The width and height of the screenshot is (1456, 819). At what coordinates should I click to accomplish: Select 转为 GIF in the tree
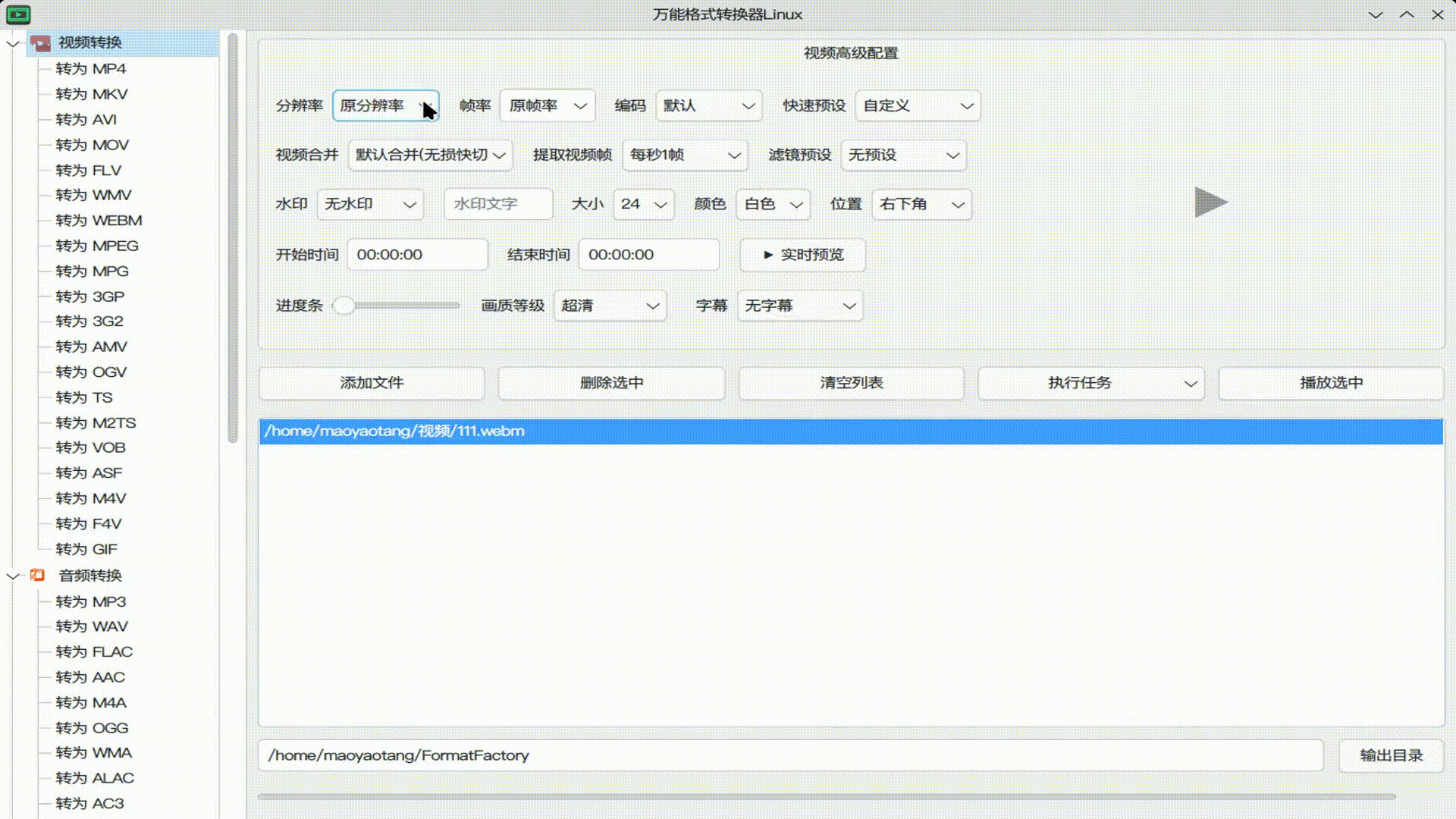(x=86, y=550)
